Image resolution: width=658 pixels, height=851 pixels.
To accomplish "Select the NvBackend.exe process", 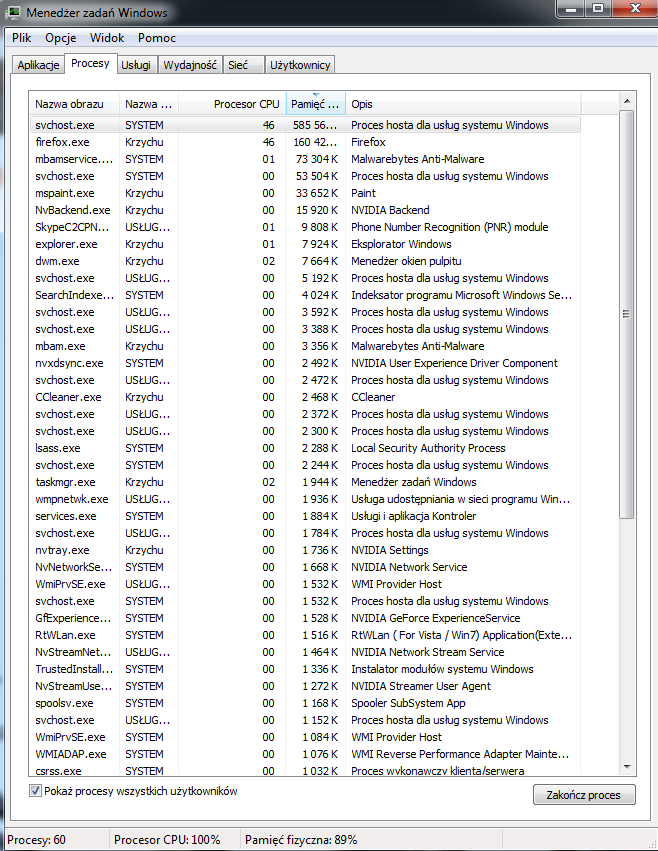I will pyautogui.click(x=305, y=210).
